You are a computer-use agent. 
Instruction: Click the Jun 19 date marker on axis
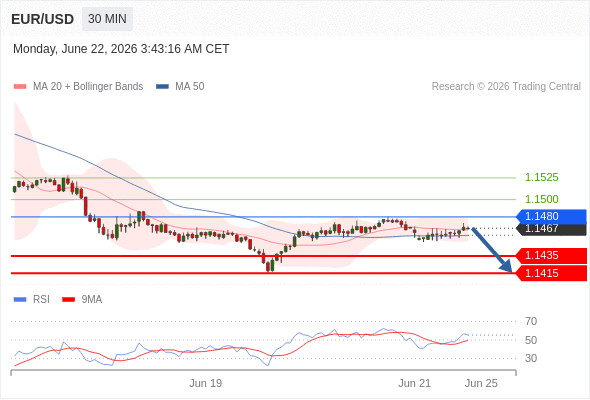coord(205,383)
